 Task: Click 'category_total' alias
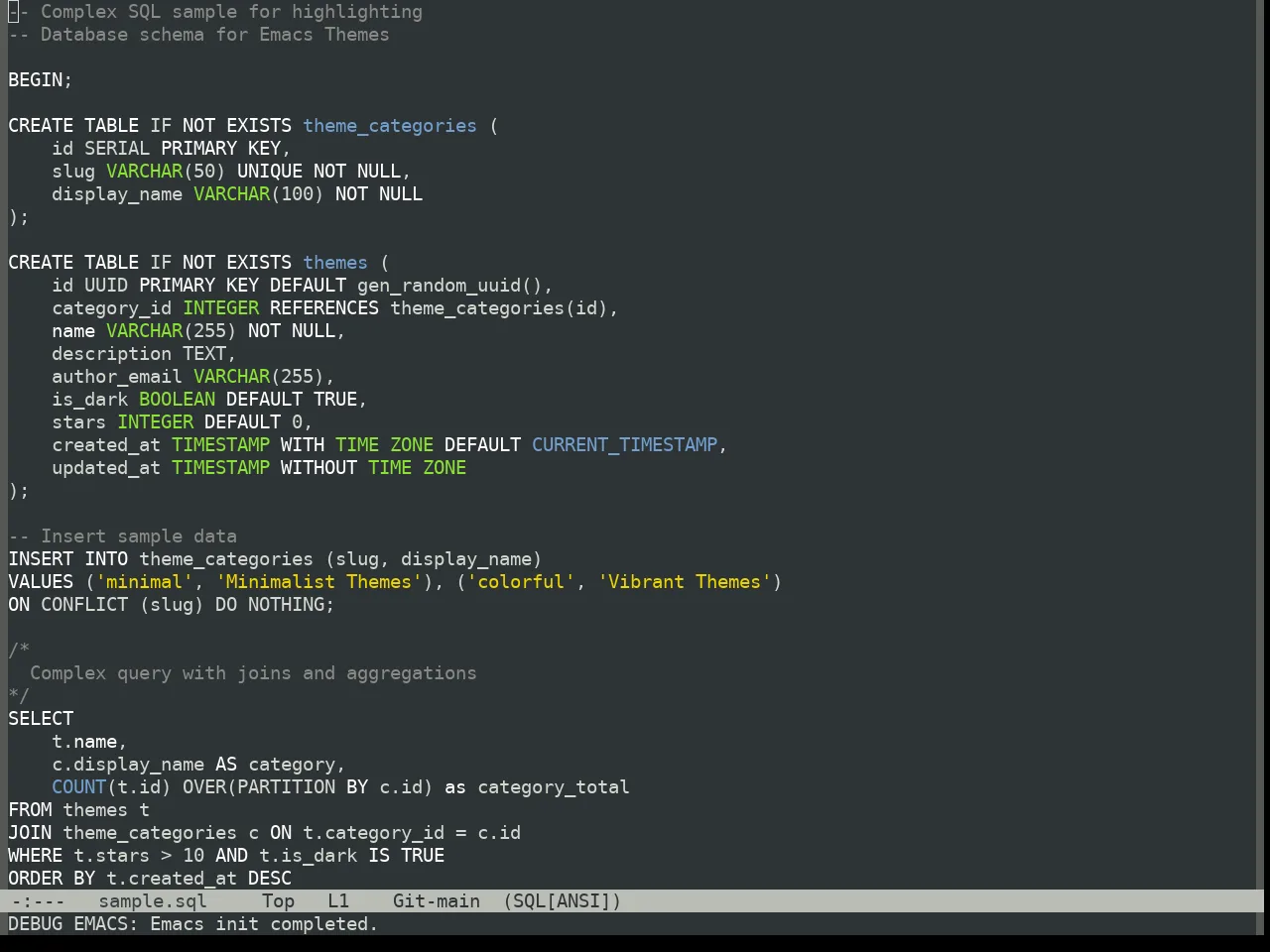[554, 787]
